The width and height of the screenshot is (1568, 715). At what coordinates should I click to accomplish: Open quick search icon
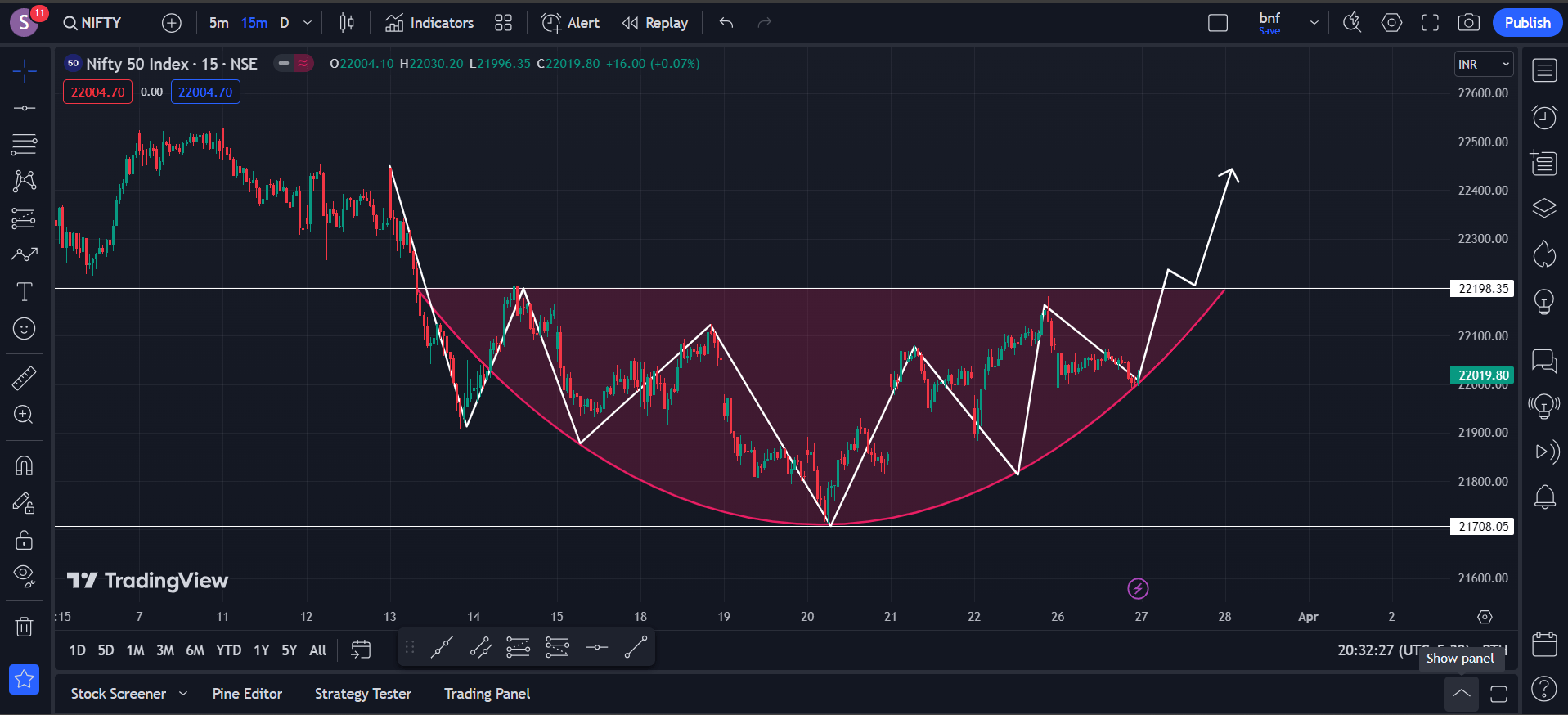click(1352, 23)
